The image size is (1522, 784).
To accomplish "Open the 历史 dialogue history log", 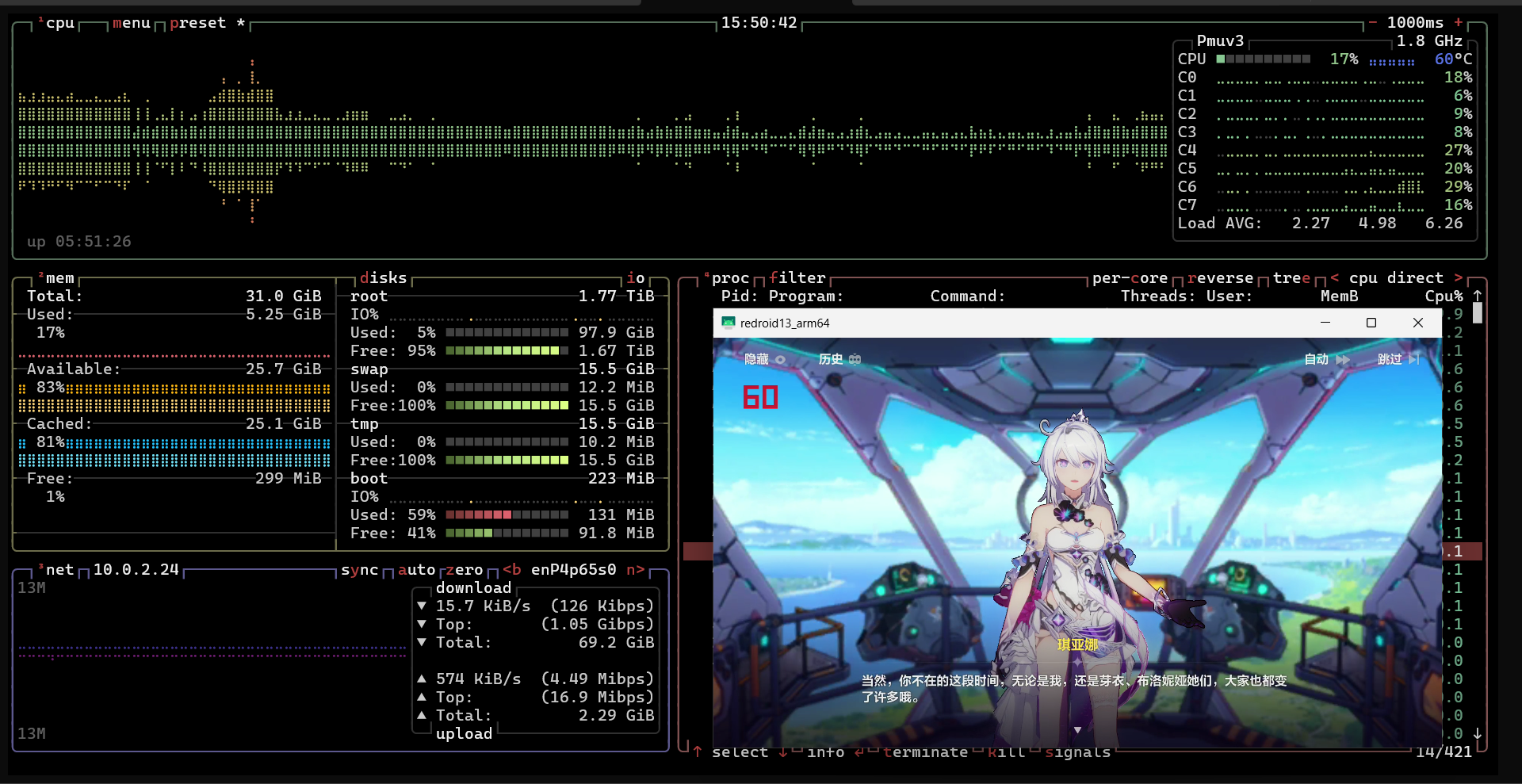I will (x=839, y=359).
